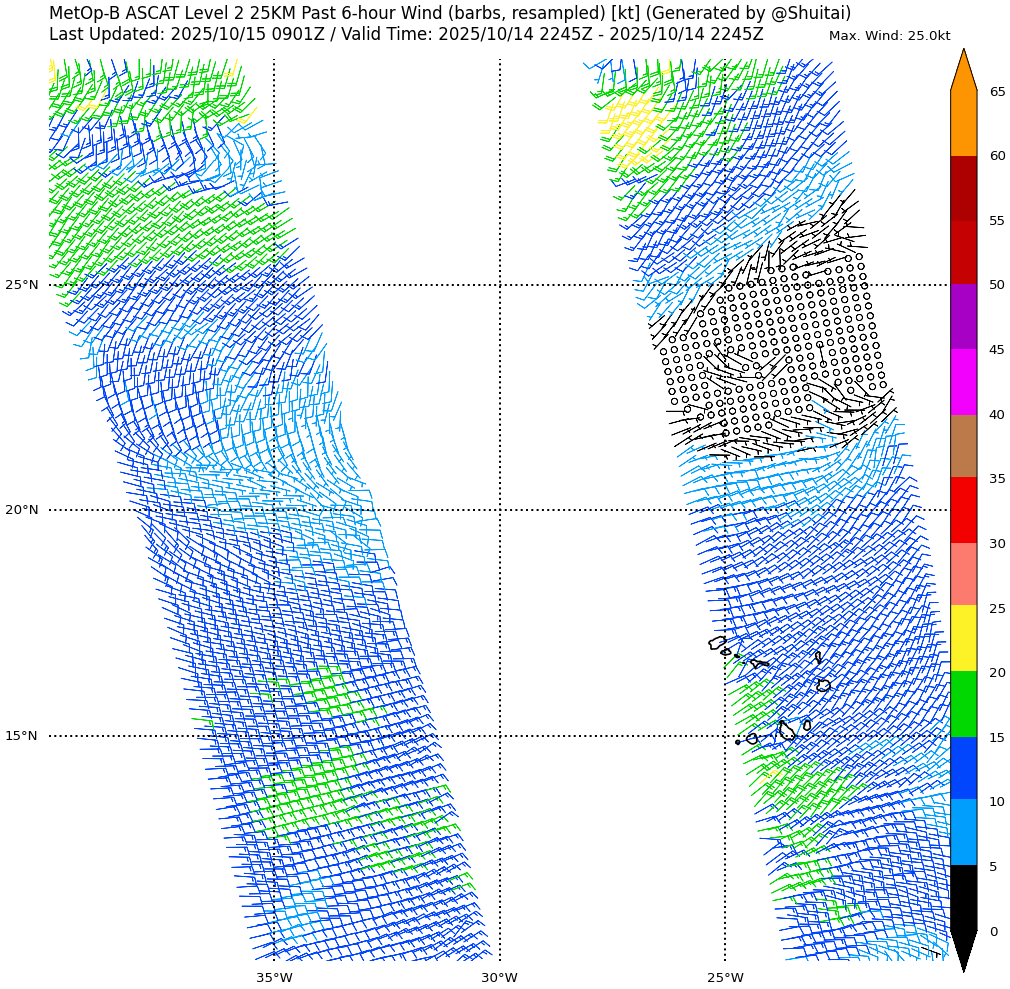Click the 15°N latitude axis label
1010x989 pixels.
[x=22, y=736]
